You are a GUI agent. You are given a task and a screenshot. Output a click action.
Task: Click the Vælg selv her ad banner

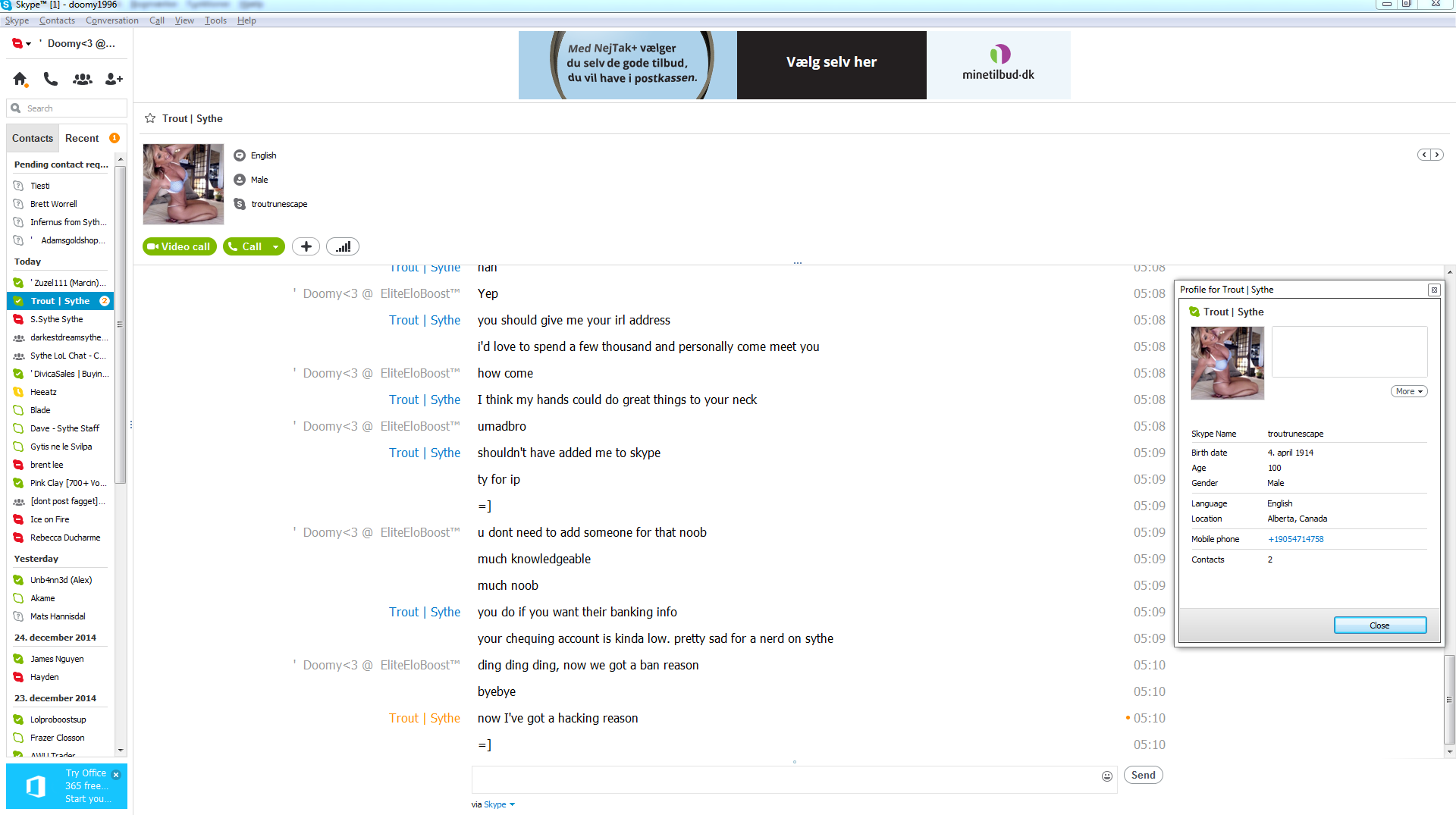coord(831,65)
